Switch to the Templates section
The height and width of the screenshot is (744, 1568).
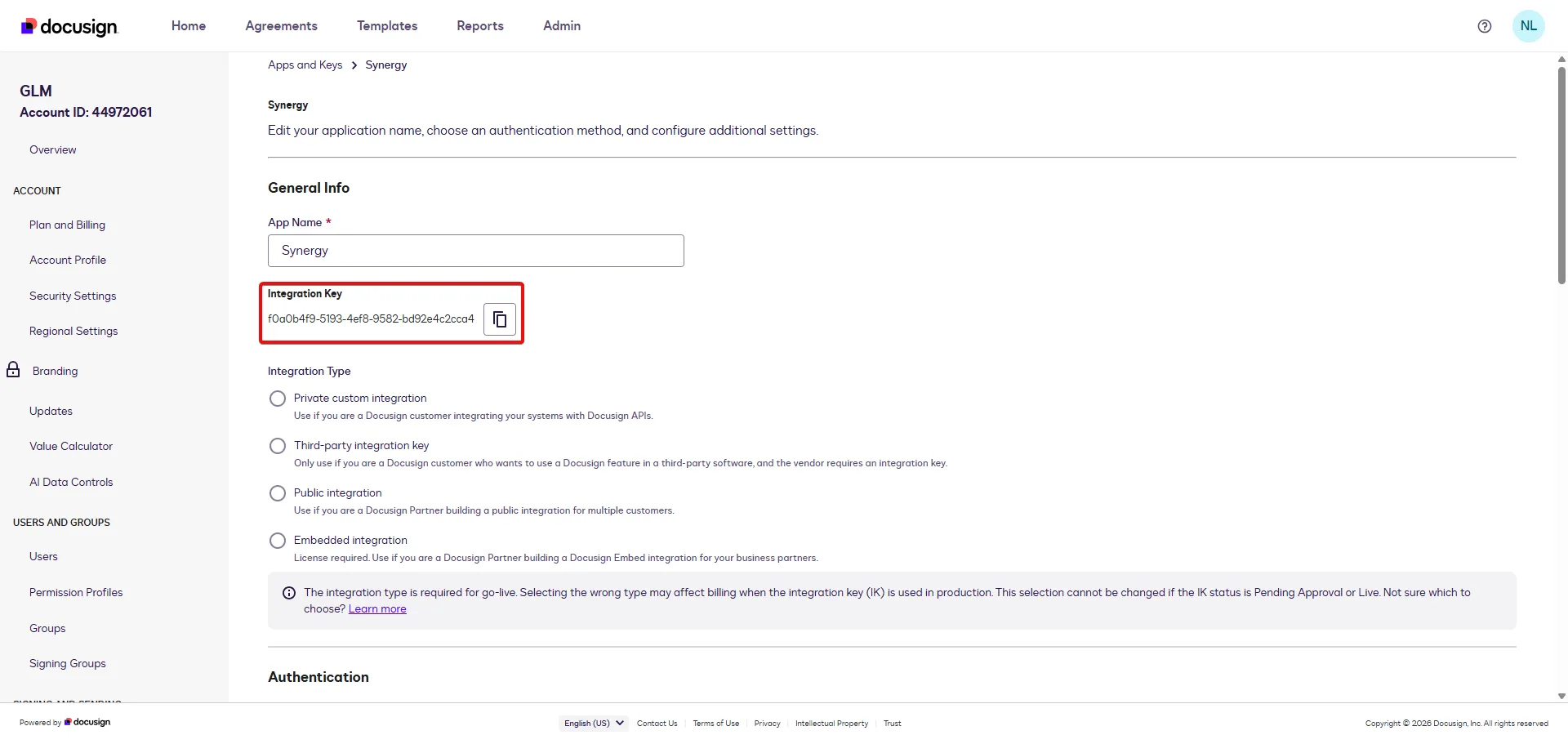[386, 25]
